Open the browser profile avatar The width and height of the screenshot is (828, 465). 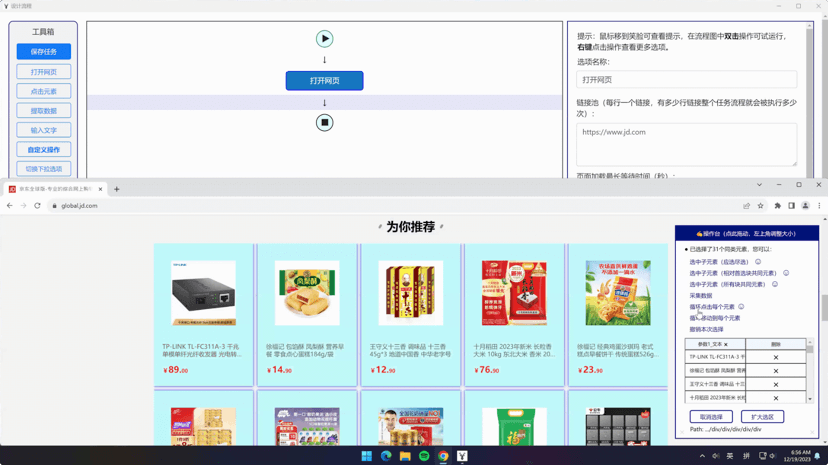click(x=805, y=206)
